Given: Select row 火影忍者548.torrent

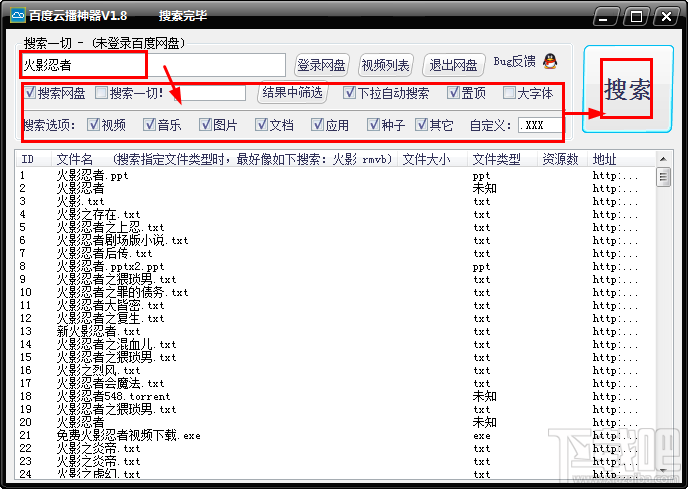Looking at the screenshot, I should coord(336,396).
